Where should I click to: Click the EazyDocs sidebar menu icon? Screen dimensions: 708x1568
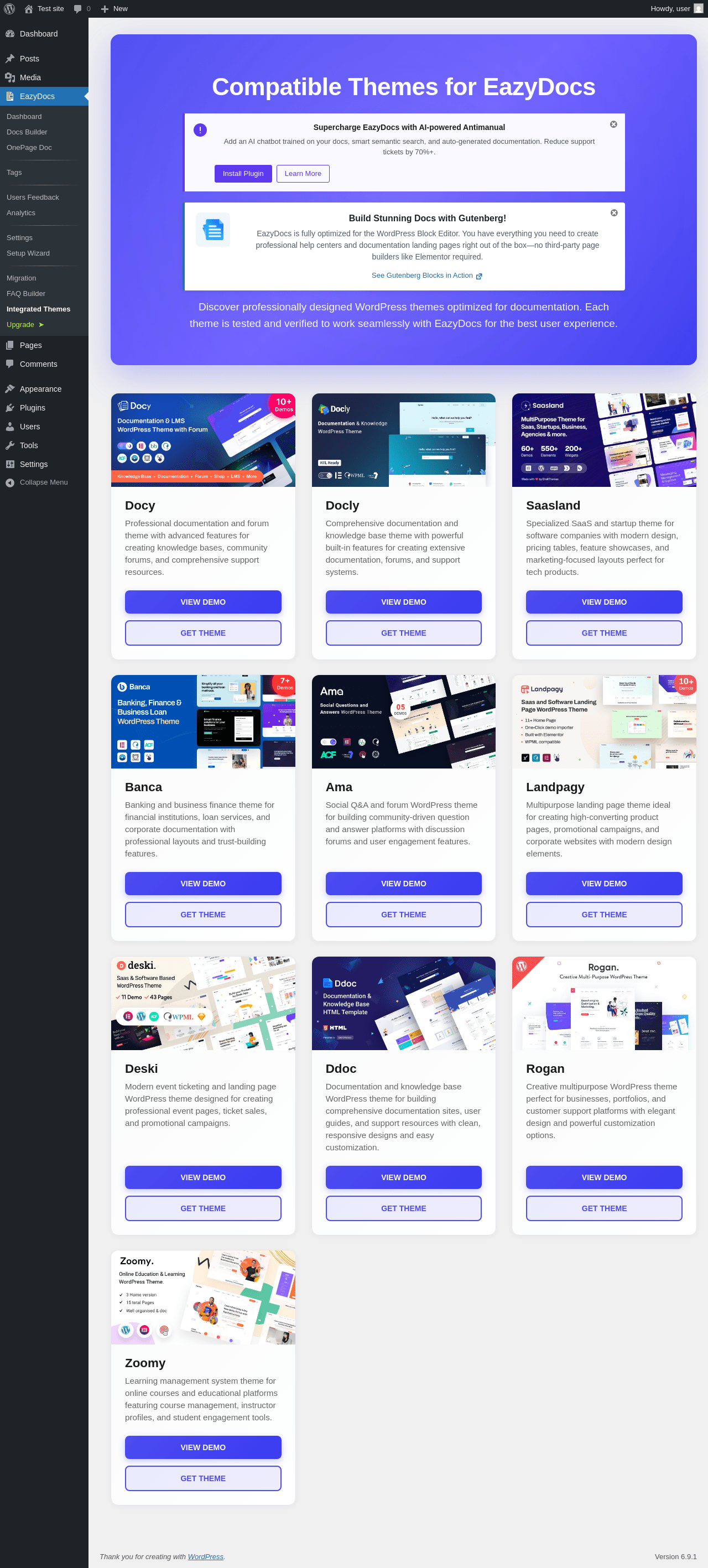pyautogui.click(x=10, y=96)
